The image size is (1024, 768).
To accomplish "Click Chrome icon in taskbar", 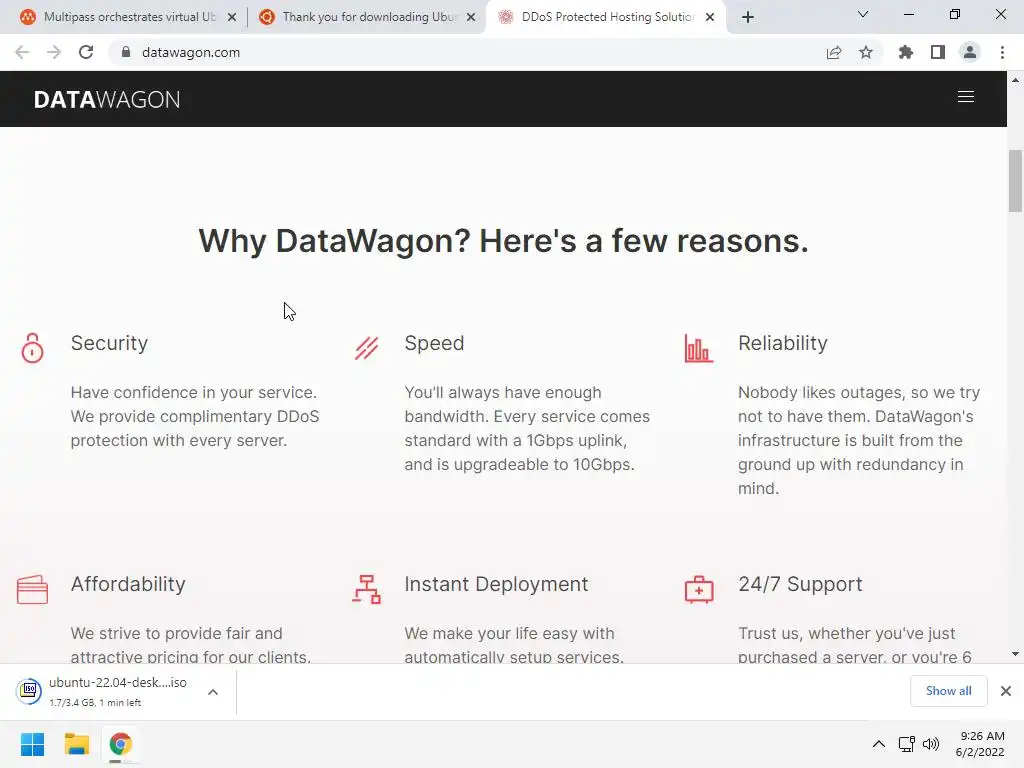I will tap(120, 744).
